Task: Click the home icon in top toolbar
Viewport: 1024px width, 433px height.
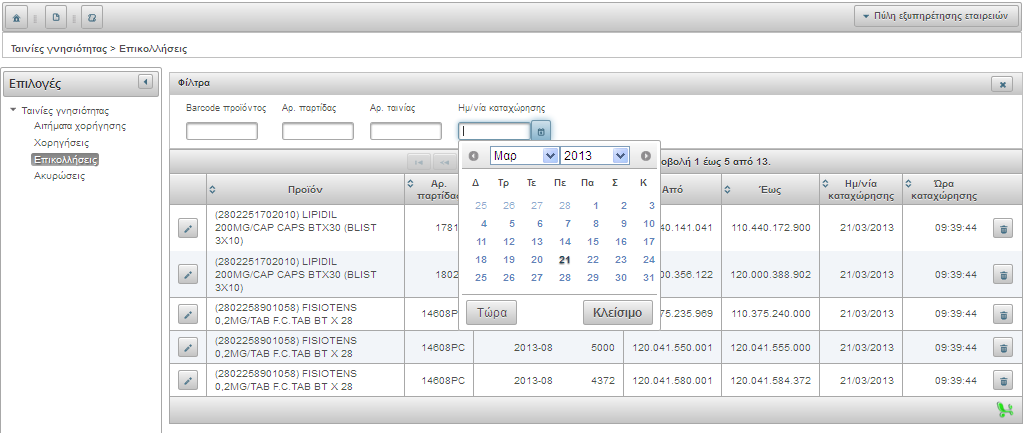Action: coord(16,18)
